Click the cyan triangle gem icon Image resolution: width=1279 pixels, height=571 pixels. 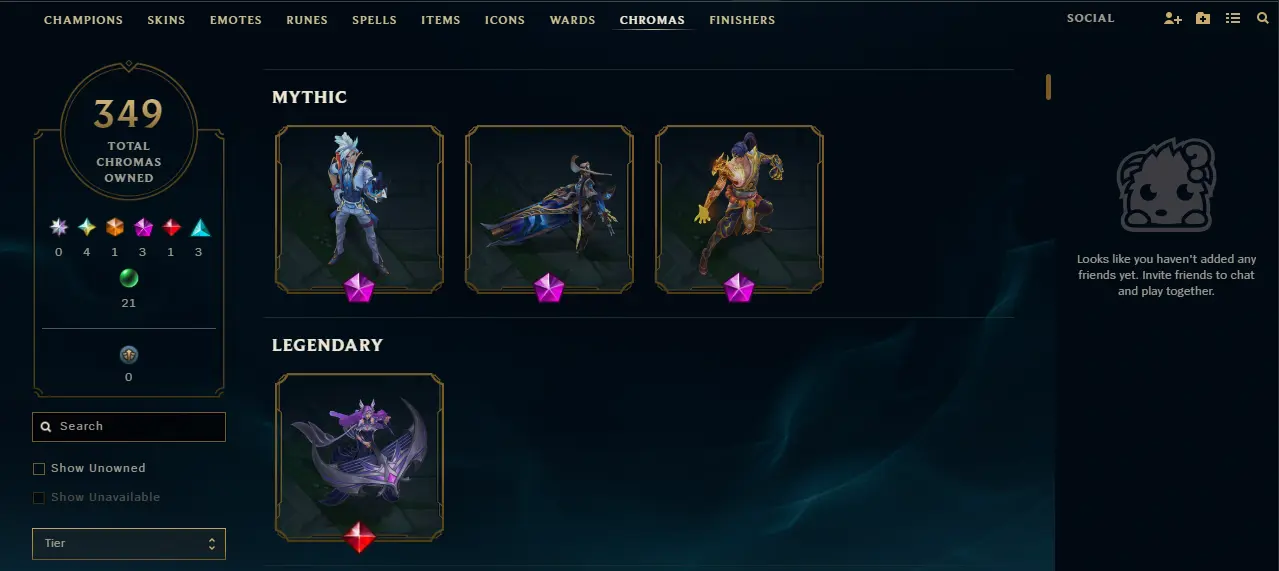pyautogui.click(x=200, y=227)
